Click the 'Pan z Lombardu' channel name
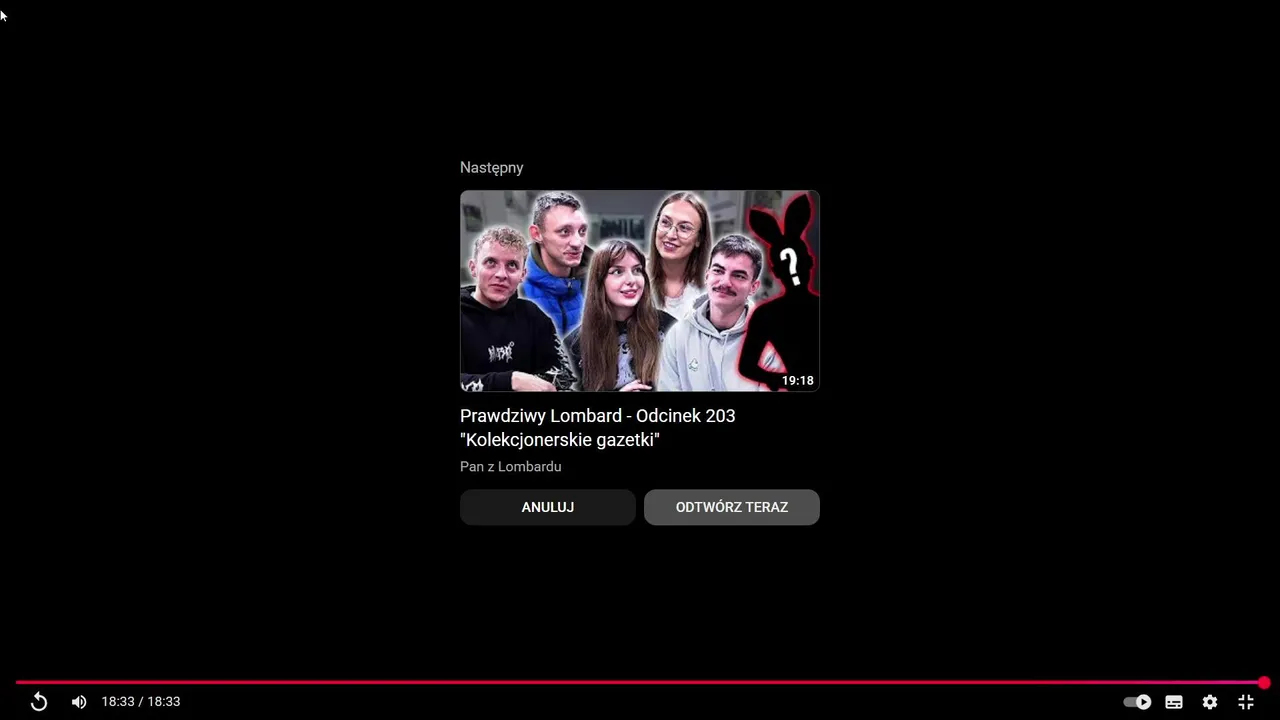Image resolution: width=1280 pixels, height=720 pixels. point(511,467)
